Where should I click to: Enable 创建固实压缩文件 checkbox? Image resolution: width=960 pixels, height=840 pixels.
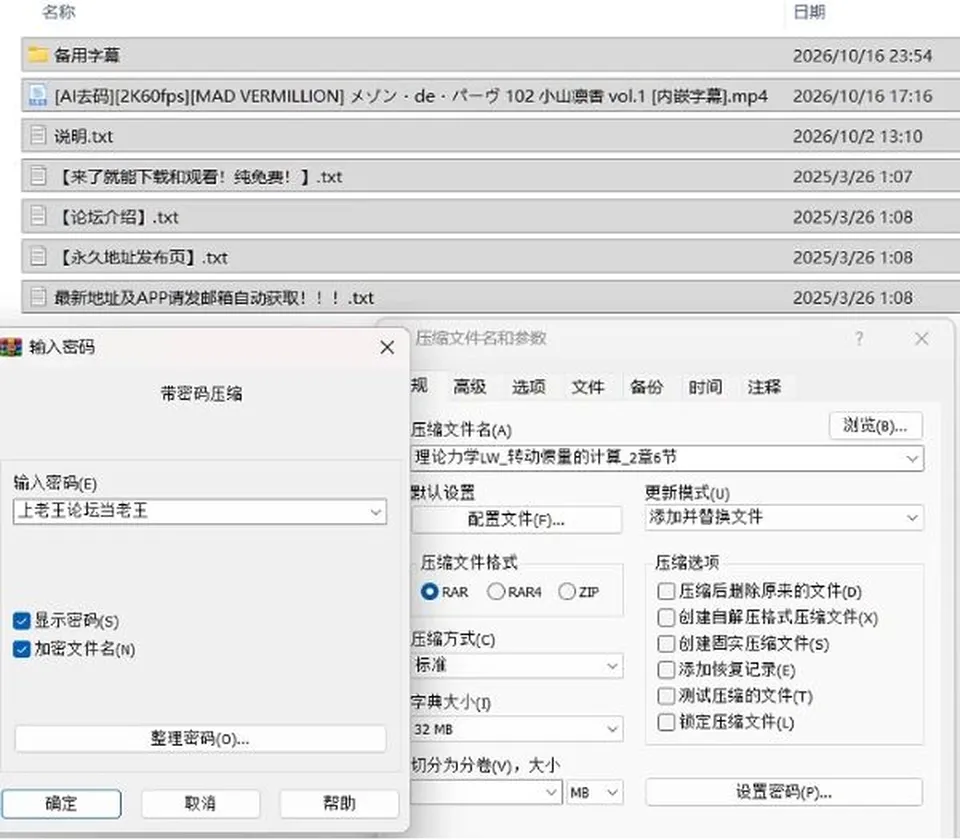[x=666, y=643]
